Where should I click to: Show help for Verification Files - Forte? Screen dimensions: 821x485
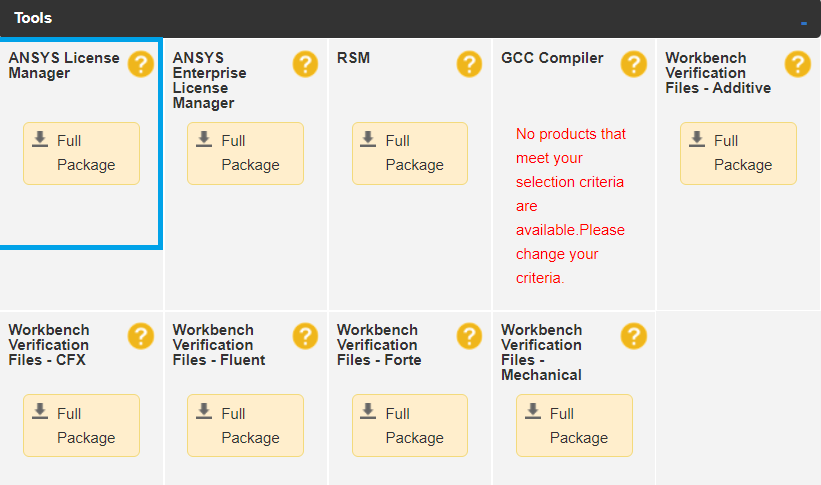469,336
